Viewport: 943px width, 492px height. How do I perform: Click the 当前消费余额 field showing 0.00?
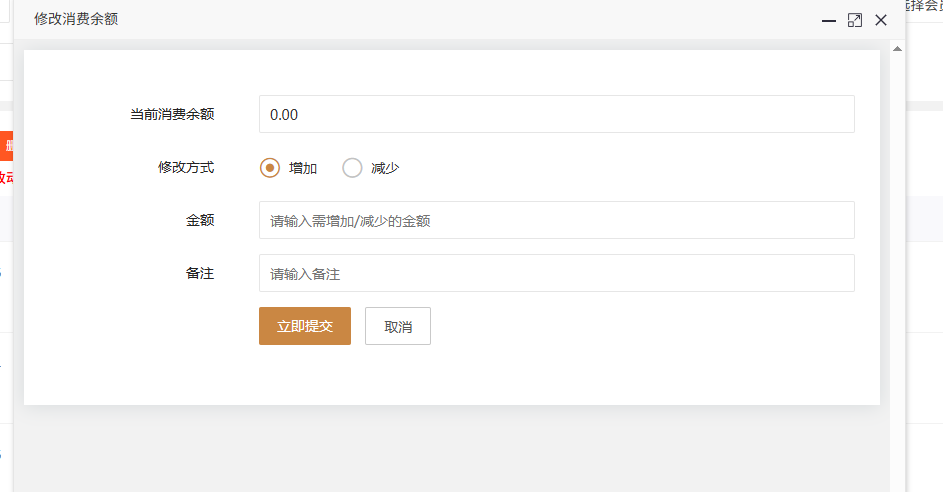[556, 114]
